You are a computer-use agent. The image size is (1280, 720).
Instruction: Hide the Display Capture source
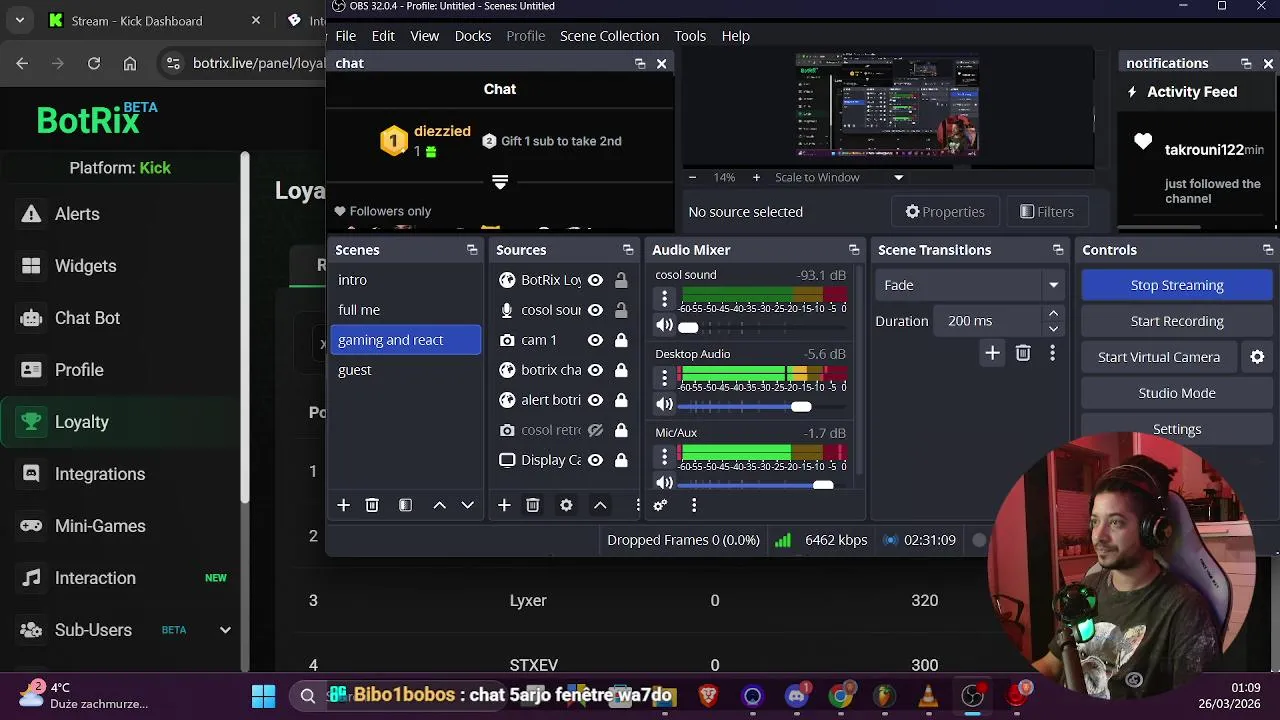[x=595, y=460]
